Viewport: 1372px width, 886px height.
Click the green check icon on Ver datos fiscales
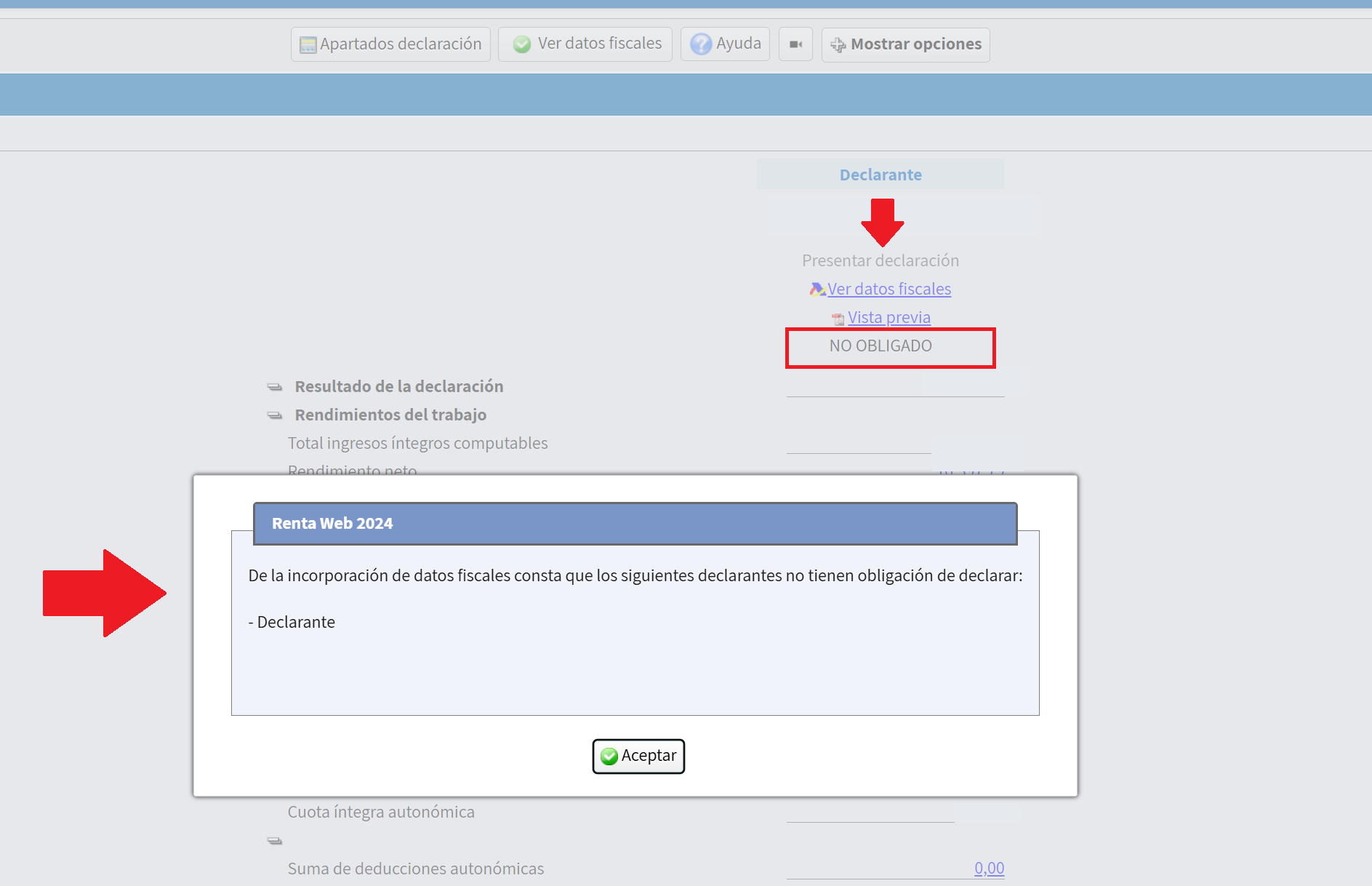click(522, 44)
